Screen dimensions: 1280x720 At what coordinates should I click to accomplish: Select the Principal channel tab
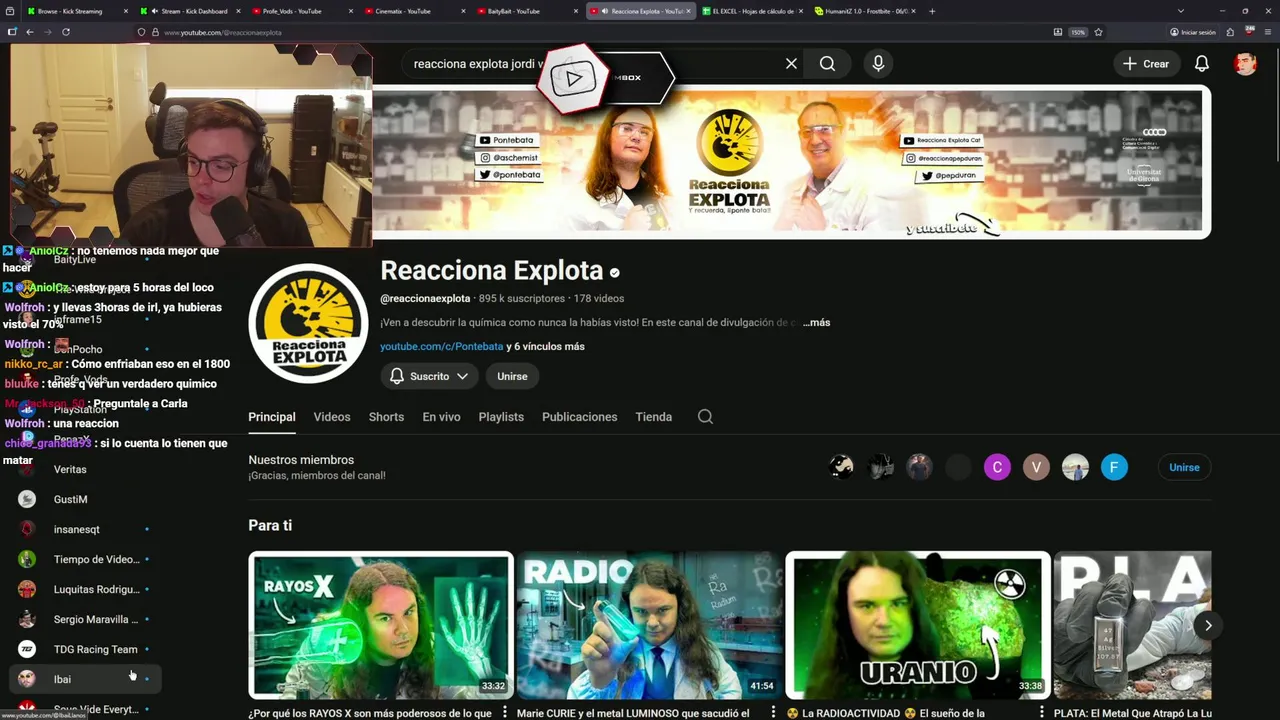(272, 417)
